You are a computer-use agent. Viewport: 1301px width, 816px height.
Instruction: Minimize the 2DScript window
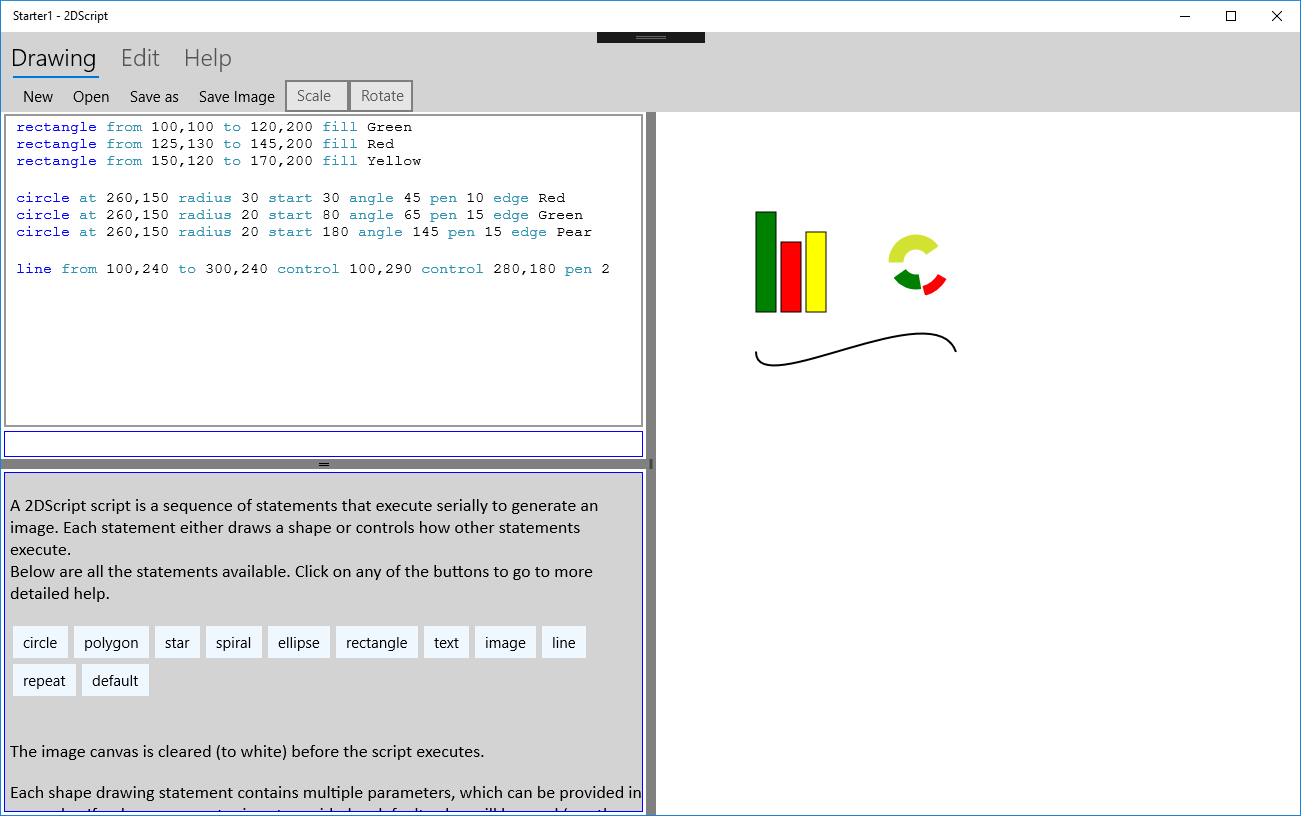(x=1185, y=16)
